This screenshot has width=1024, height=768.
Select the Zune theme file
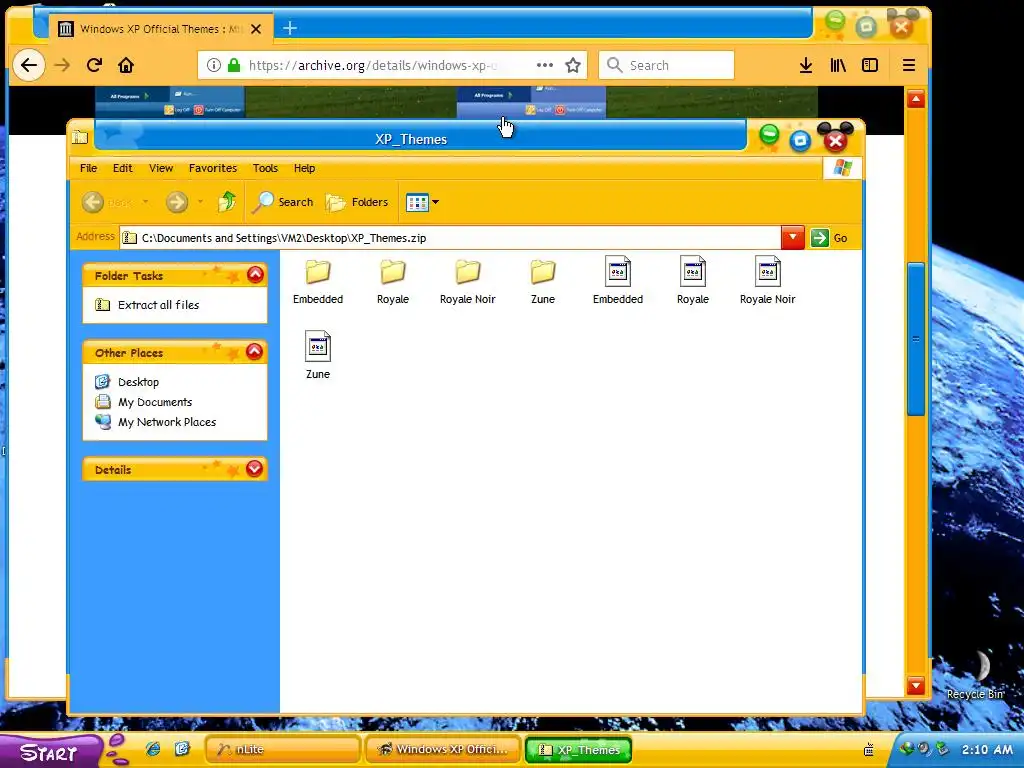tap(318, 357)
